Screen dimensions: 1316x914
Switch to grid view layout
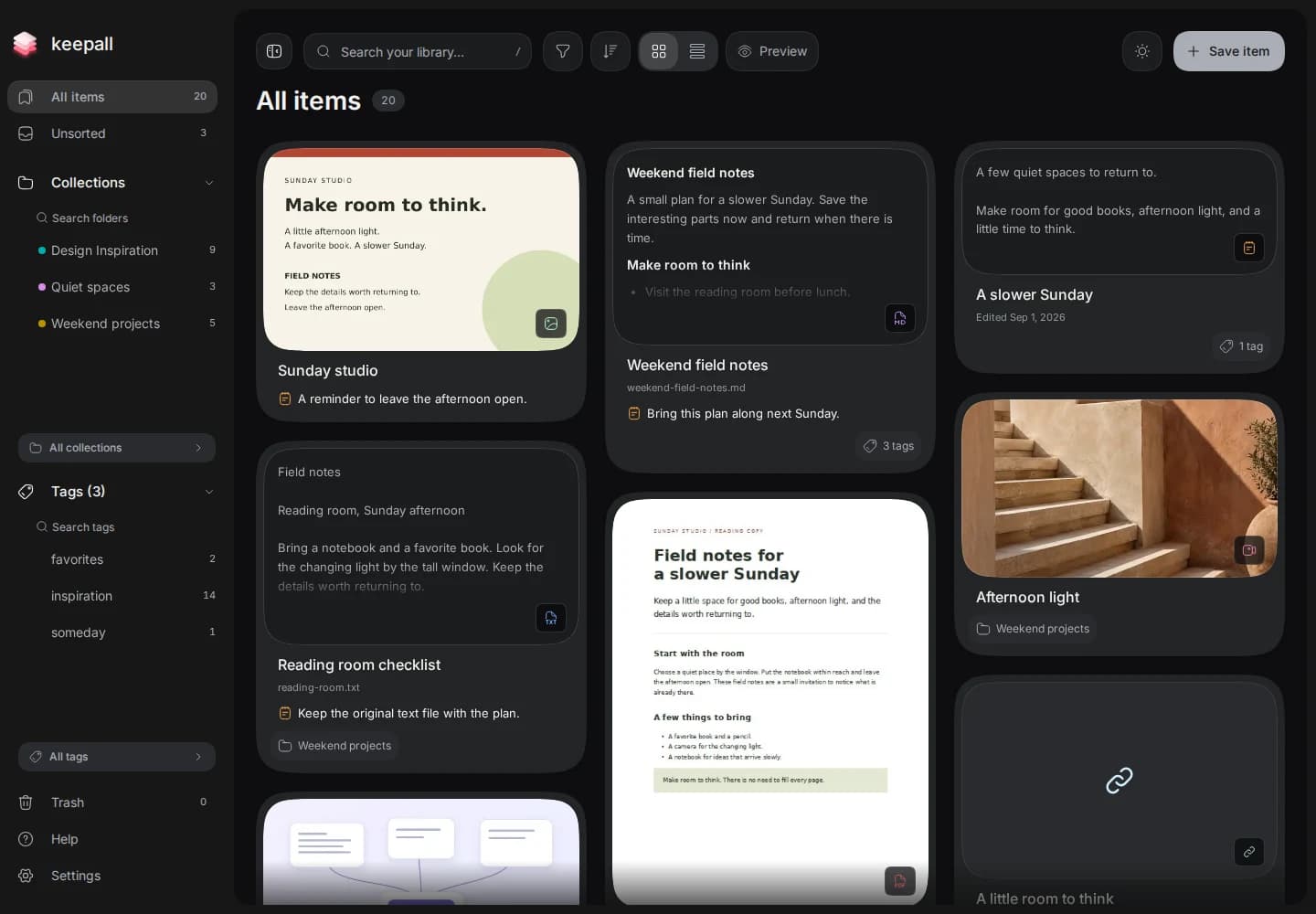(659, 51)
